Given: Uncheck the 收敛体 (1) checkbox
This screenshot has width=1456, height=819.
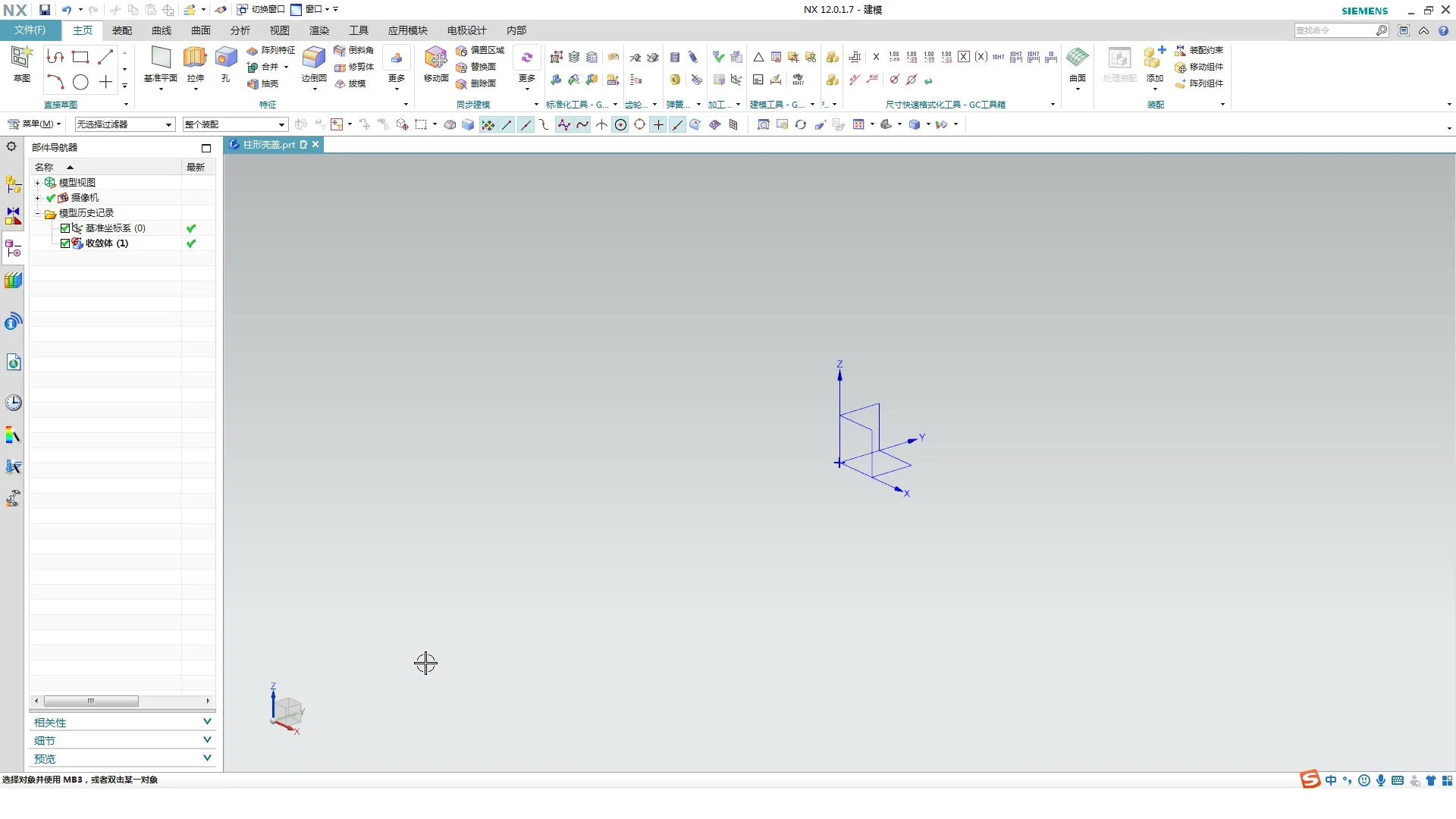Looking at the screenshot, I should tap(65, 243).
